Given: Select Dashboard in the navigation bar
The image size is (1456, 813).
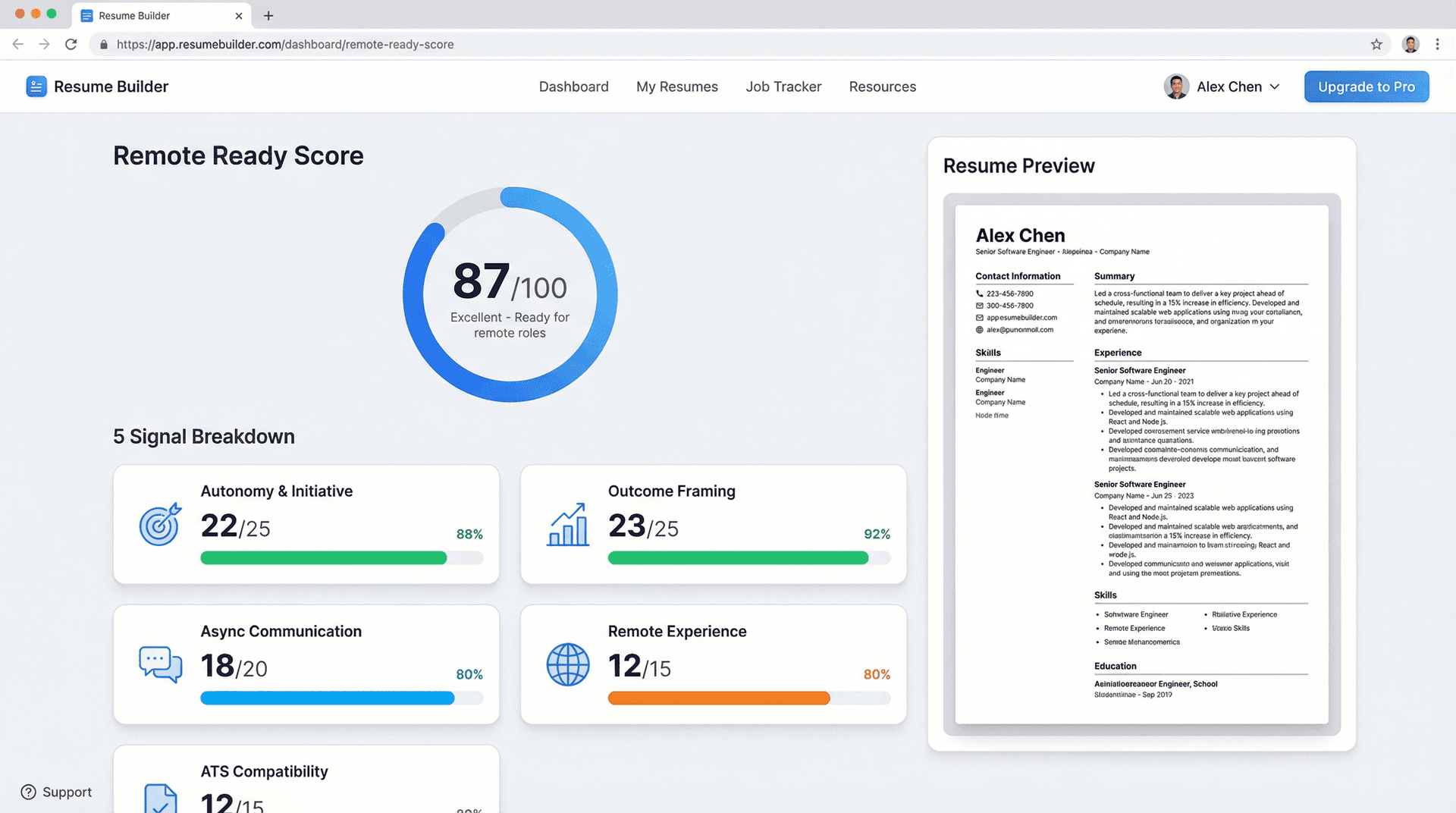Looking at the screenshot, I should click(x=573, y=86).
